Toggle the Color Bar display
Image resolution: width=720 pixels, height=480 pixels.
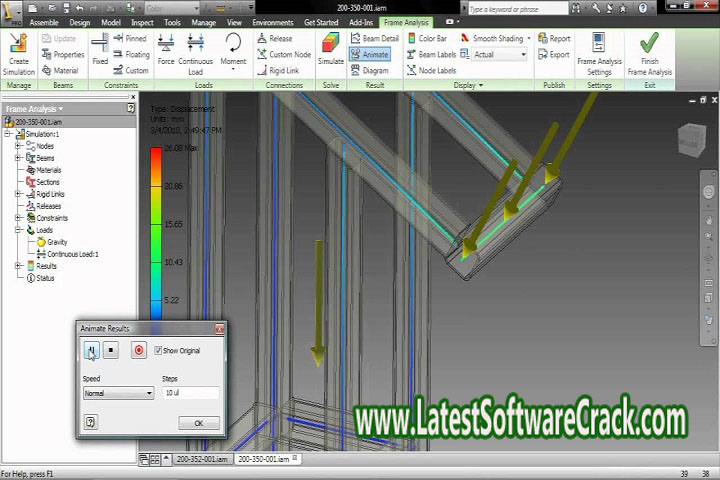[427, 39]
